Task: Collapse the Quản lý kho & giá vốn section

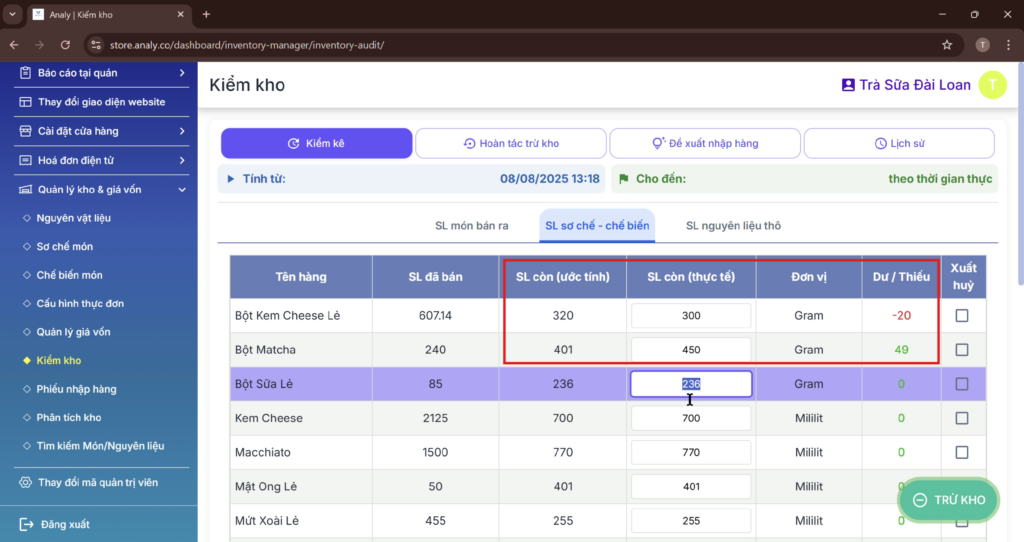Action: click(181, 189)
